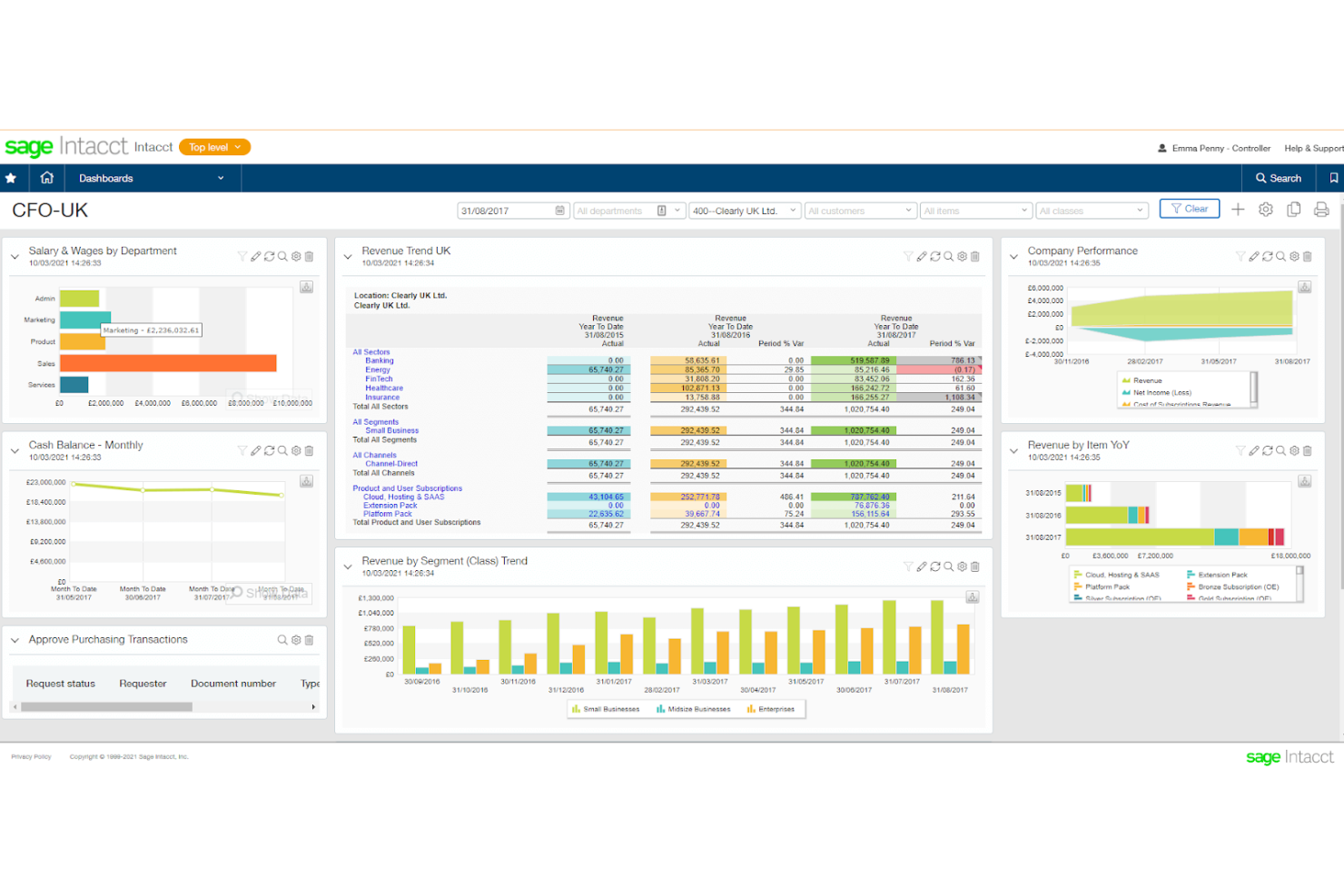This screenshot has height=896, width=1344.
Task: Drill into Cloud, Hosting & SAAS link
Action: pyautogui.click(x=403, y=497)
